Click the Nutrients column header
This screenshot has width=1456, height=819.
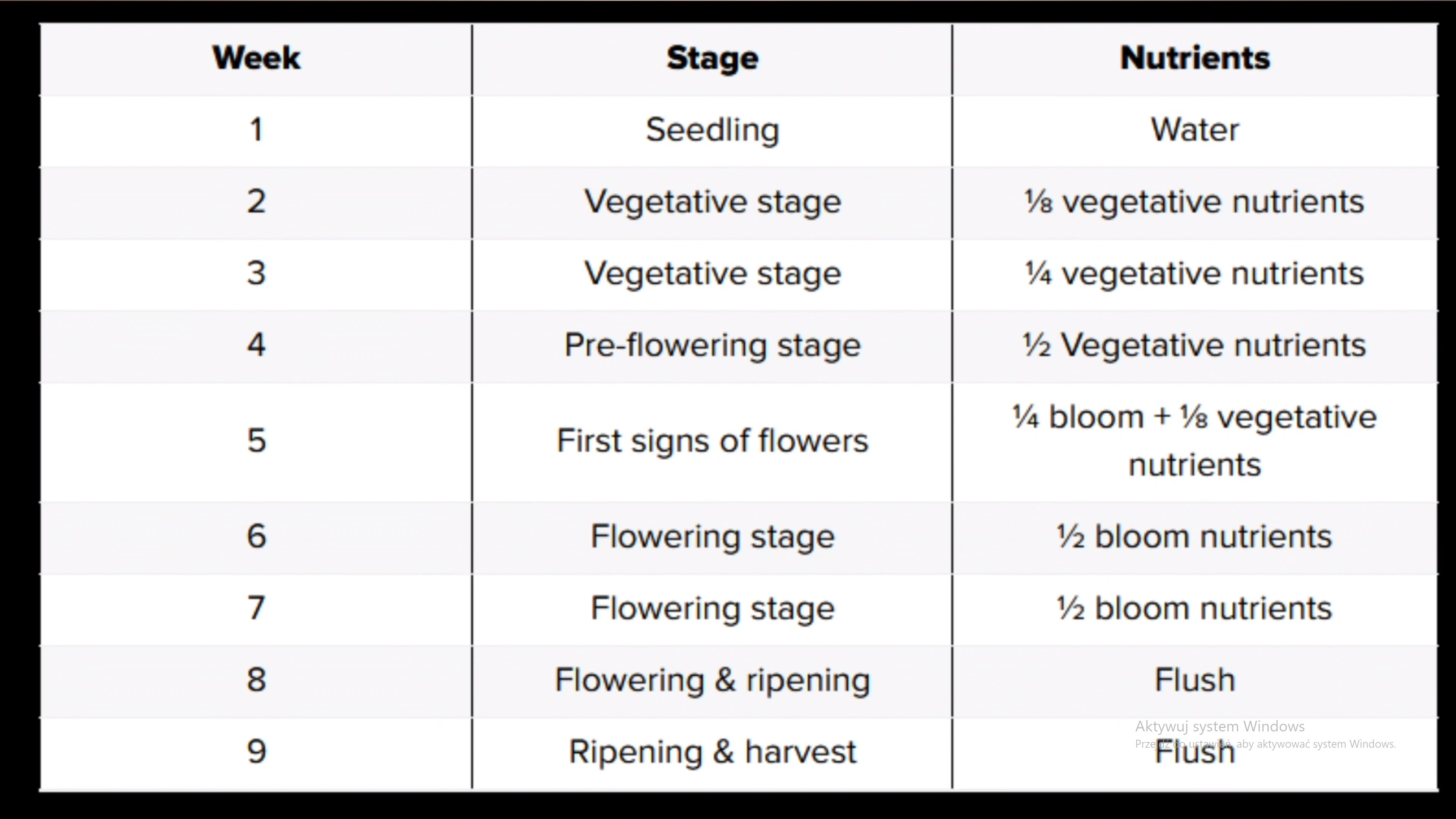tap(1195, 59)
